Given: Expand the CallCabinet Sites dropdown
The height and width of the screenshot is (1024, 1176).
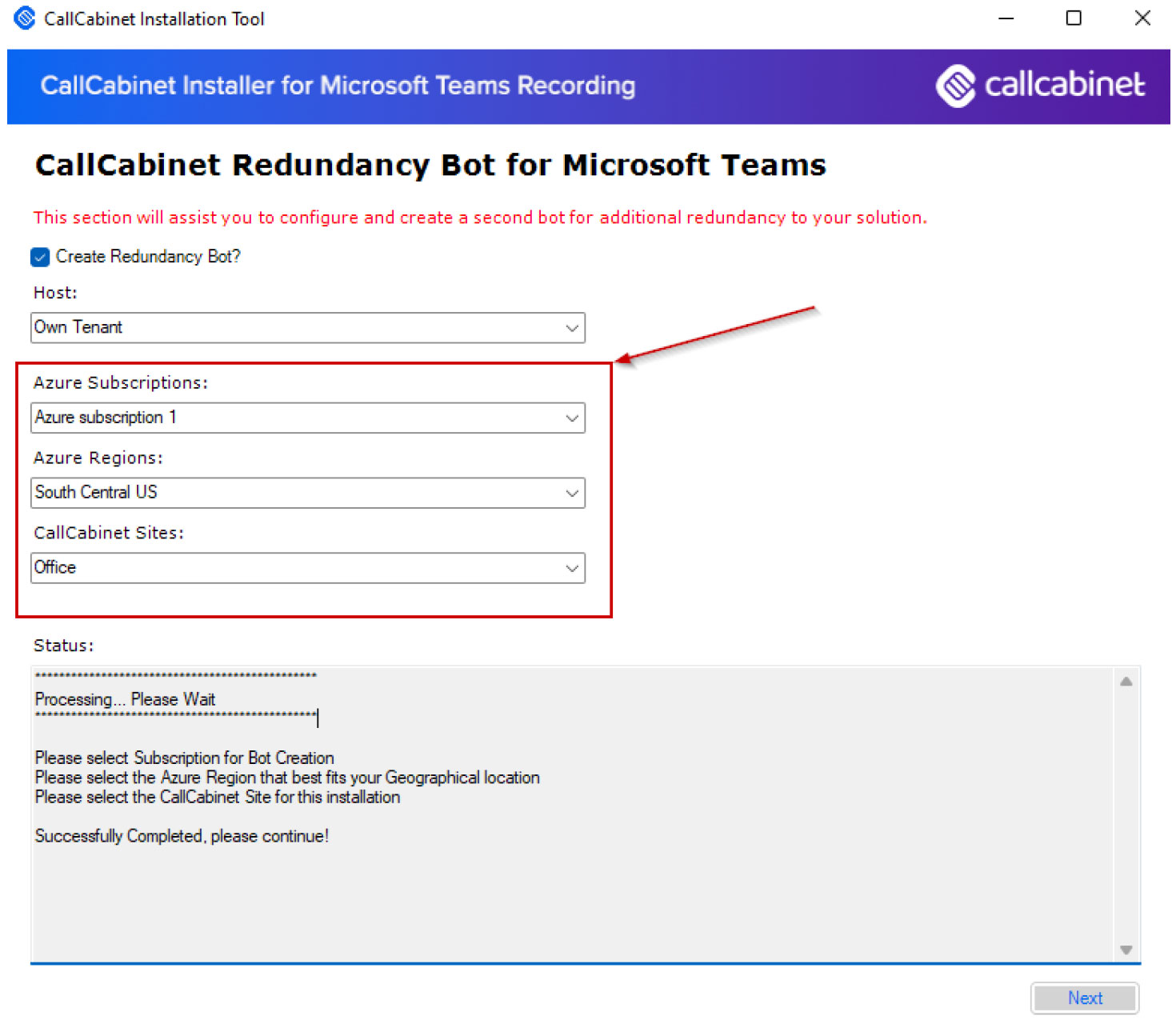Looking at the screenshot, I should 308,568.
